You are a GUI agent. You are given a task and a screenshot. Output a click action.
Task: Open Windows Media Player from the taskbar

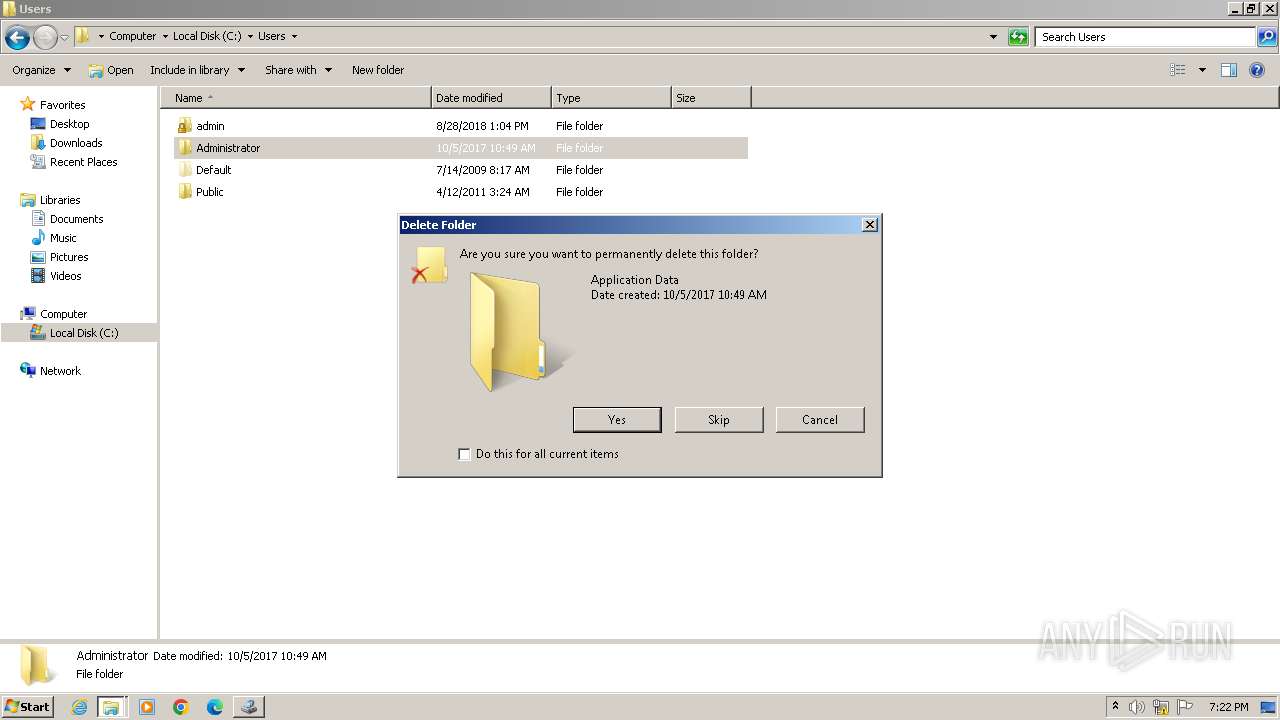tap(147, 707)
